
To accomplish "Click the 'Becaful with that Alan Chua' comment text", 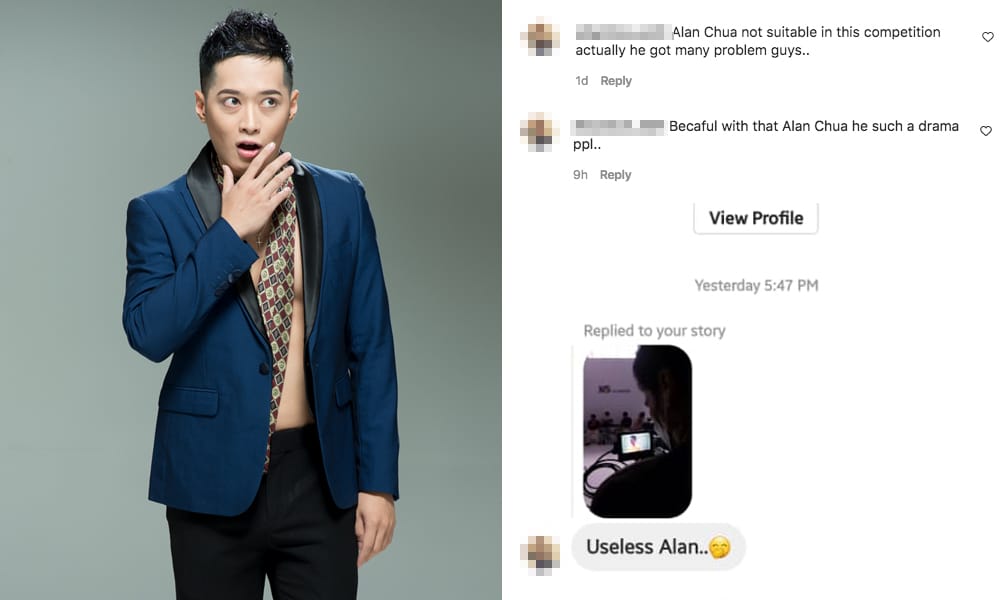I will pos(765,135).
